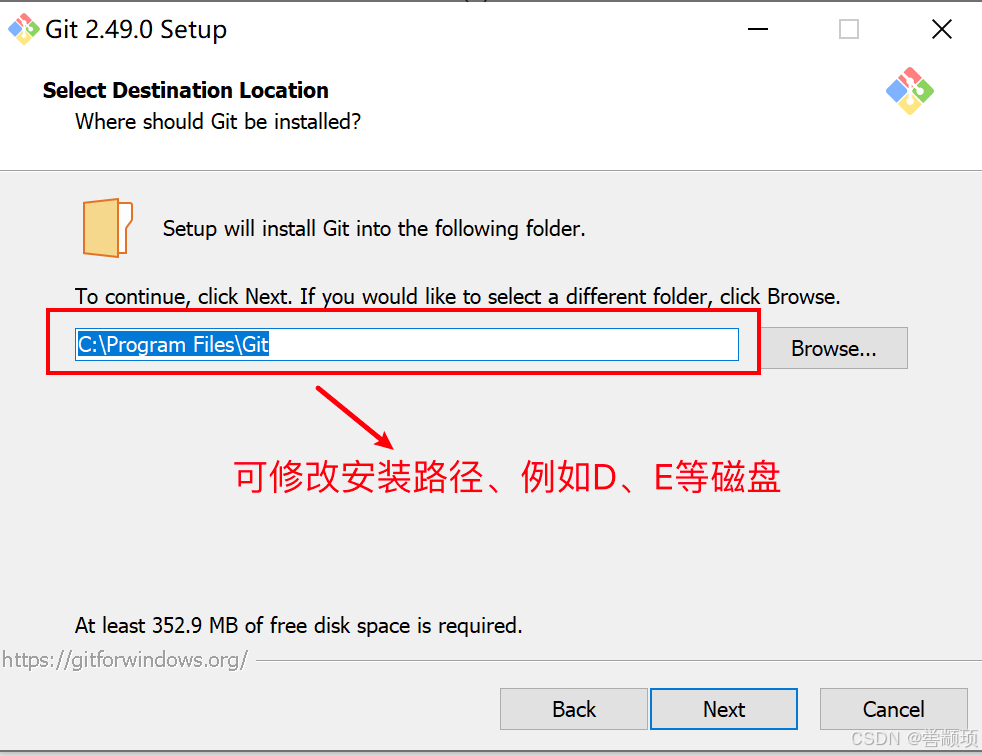The height and width of the screenshot is (756, 982).
Task: Click the red arrow annotation
Action: click(x=354, y=417)
